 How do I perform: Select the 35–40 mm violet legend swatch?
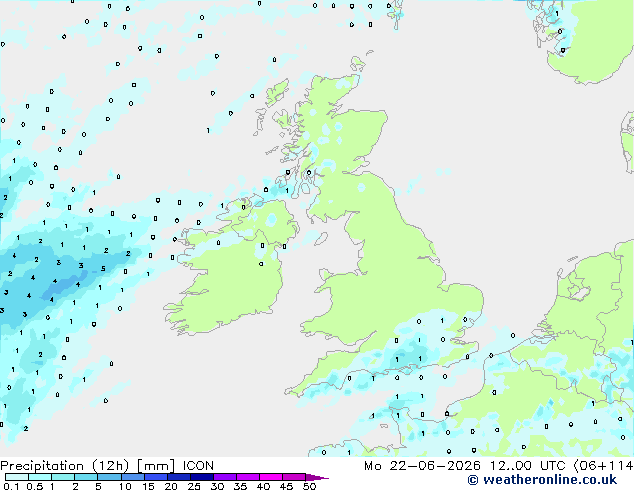tap(248, 477)
